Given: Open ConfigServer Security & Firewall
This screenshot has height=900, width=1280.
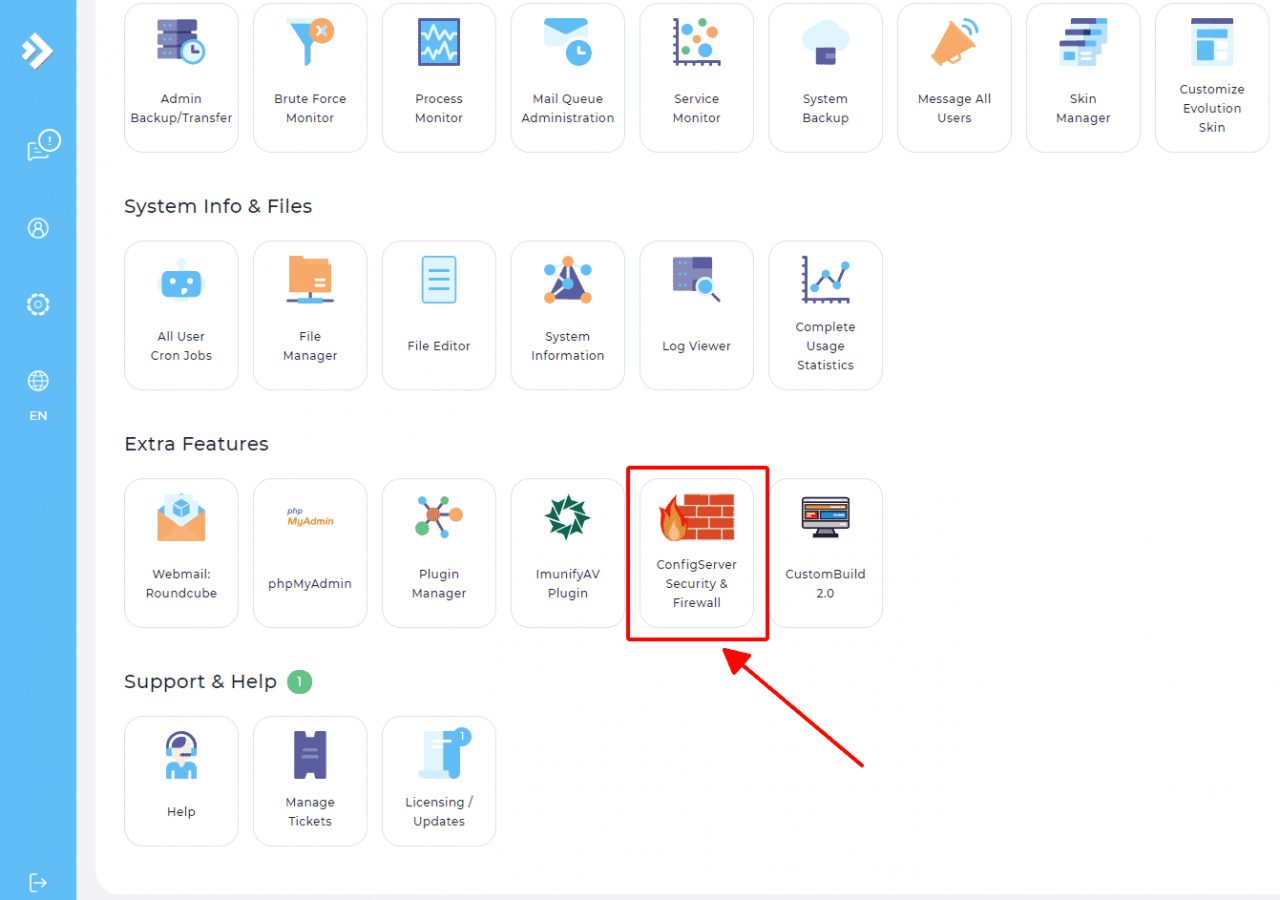Looking at the screenshot, I should 696,552.
